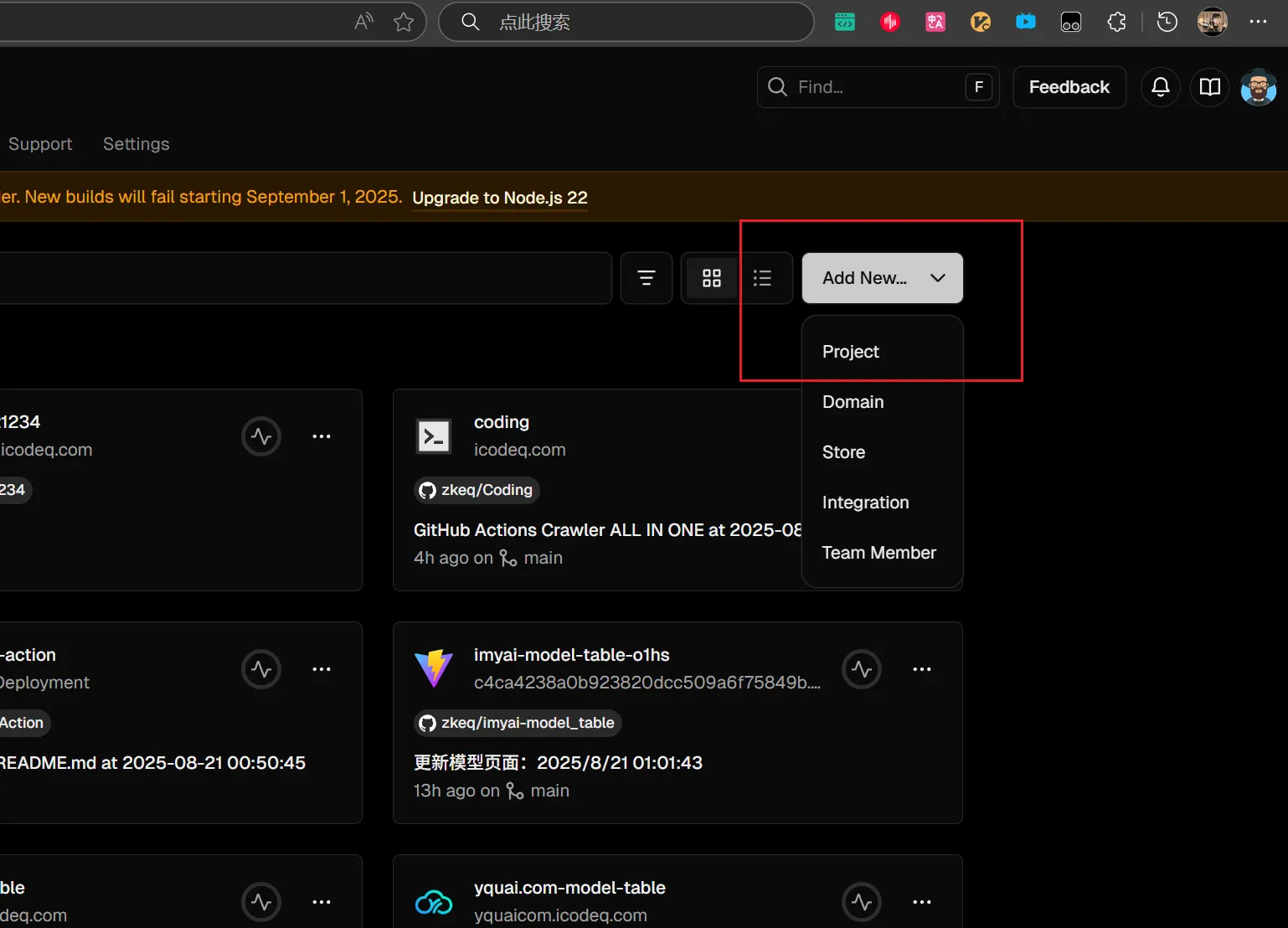Switch to grid view
Screen dimensions: 1288x928
712,278
